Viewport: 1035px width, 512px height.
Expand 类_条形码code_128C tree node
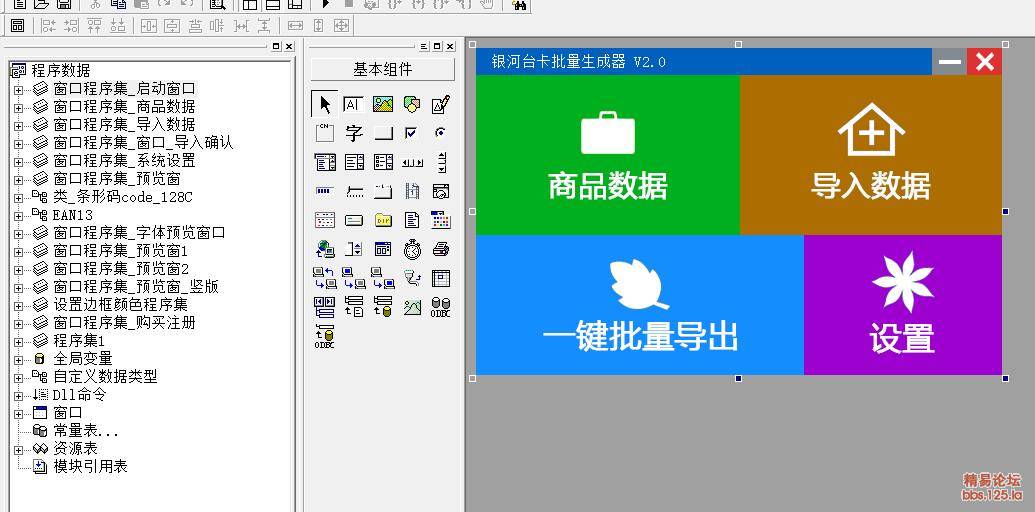coord(18,197)
